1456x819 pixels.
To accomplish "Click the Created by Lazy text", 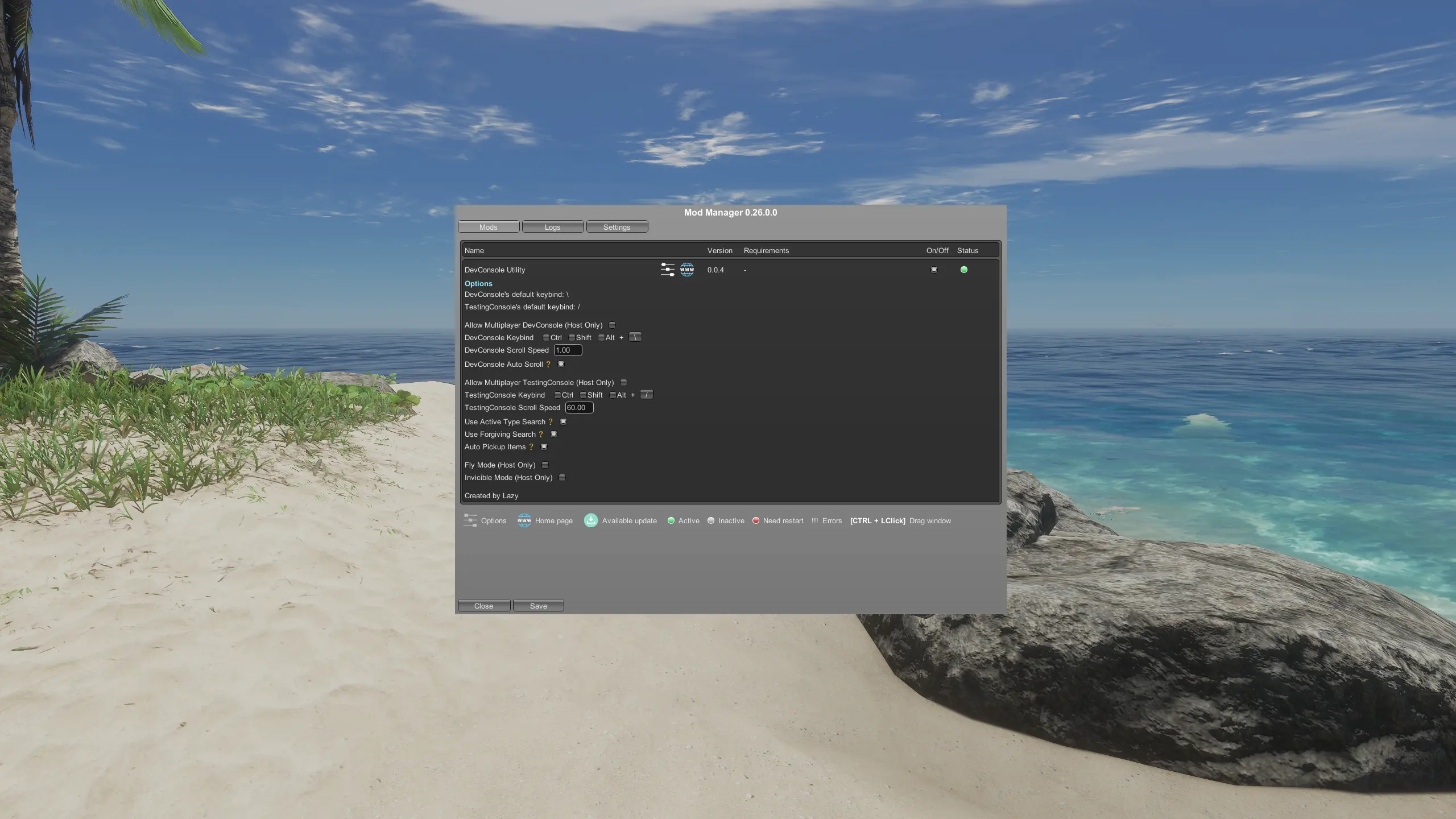I will click(491, 496).
